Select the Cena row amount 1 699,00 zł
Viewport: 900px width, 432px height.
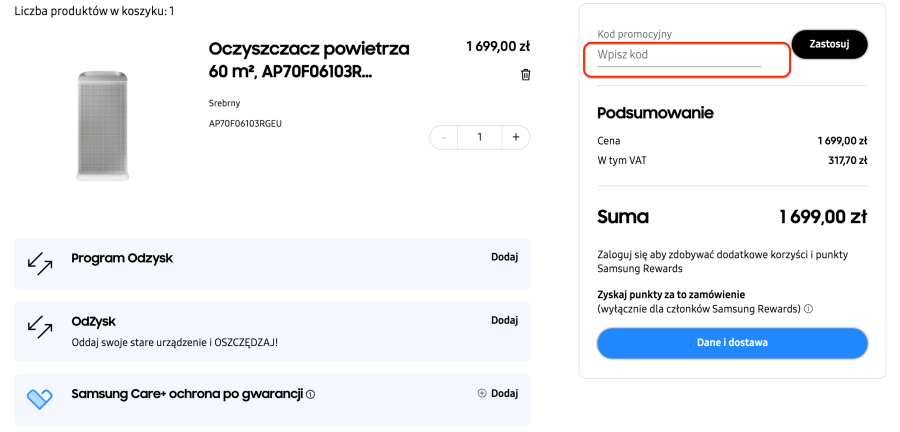[842, 141]
